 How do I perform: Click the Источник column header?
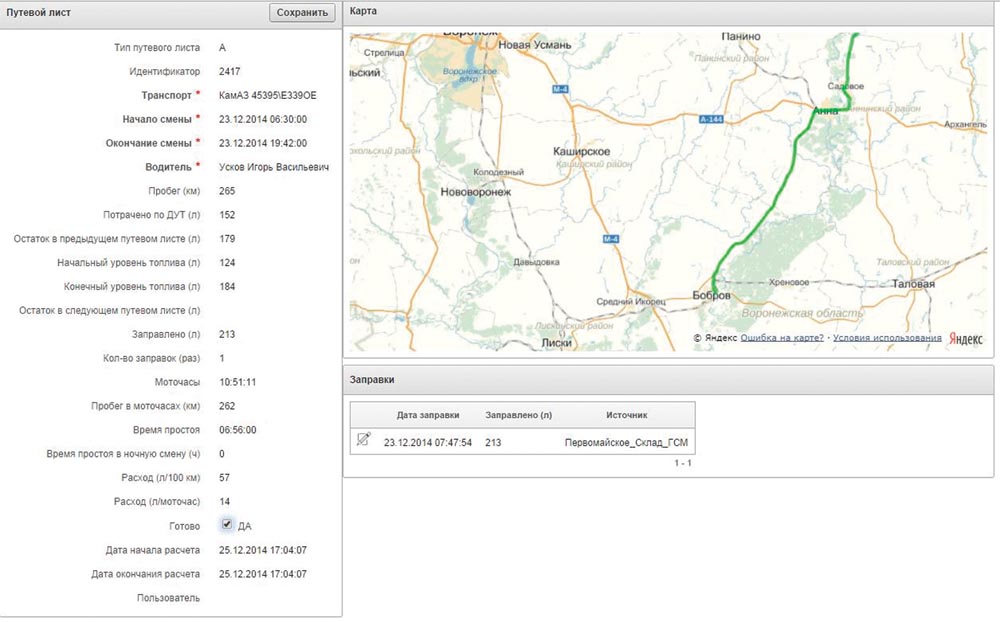pos(626,414)
